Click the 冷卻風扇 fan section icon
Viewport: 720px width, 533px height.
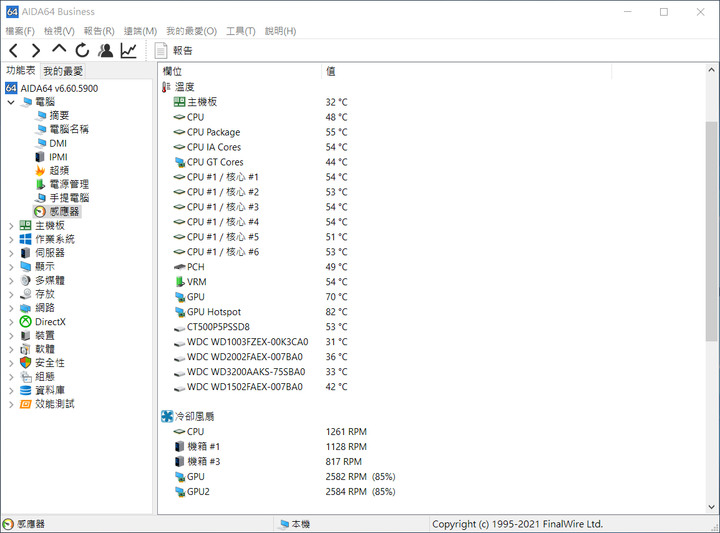tap(167, 416)
